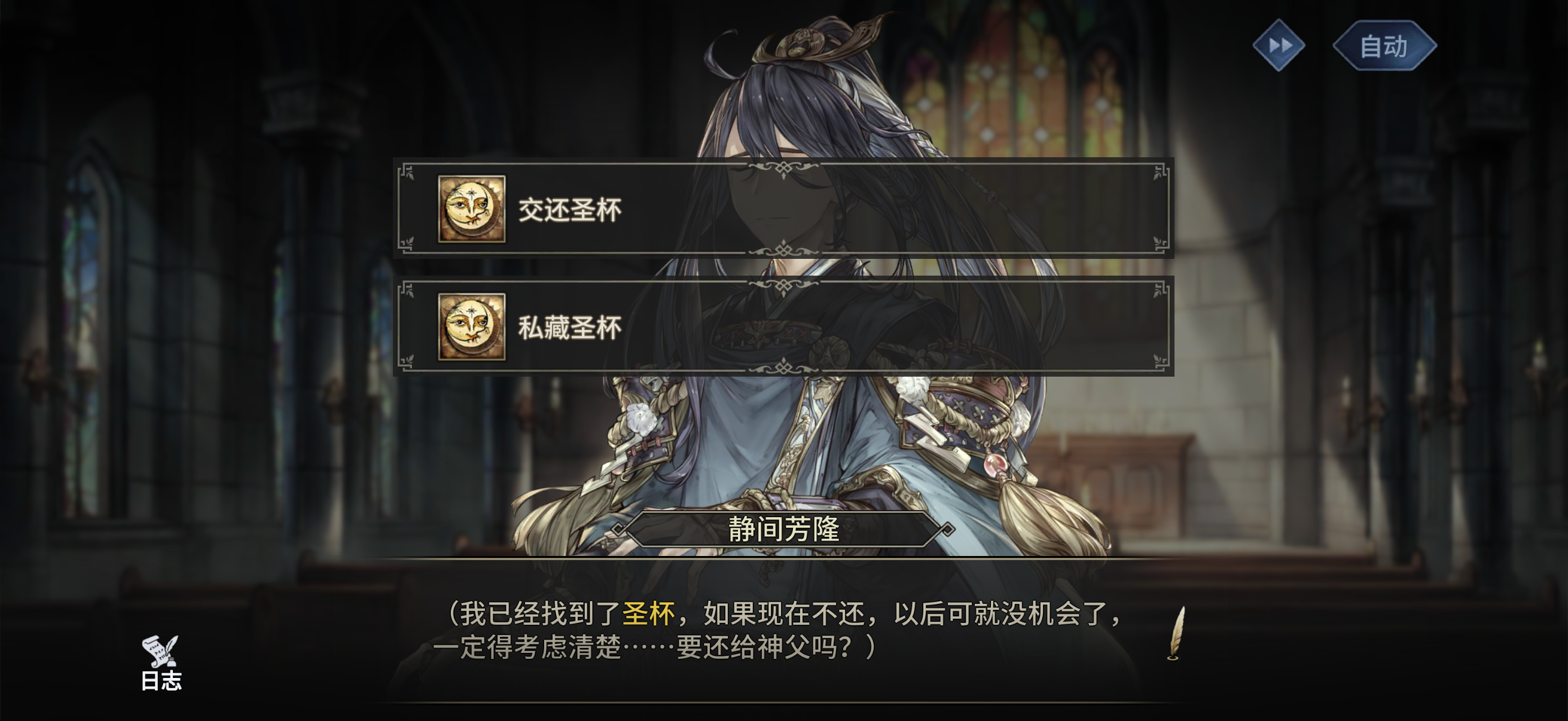Click the bottom center ornament of the 私藏圣杯 frame
1568x721 pixels.
[783, 367]
